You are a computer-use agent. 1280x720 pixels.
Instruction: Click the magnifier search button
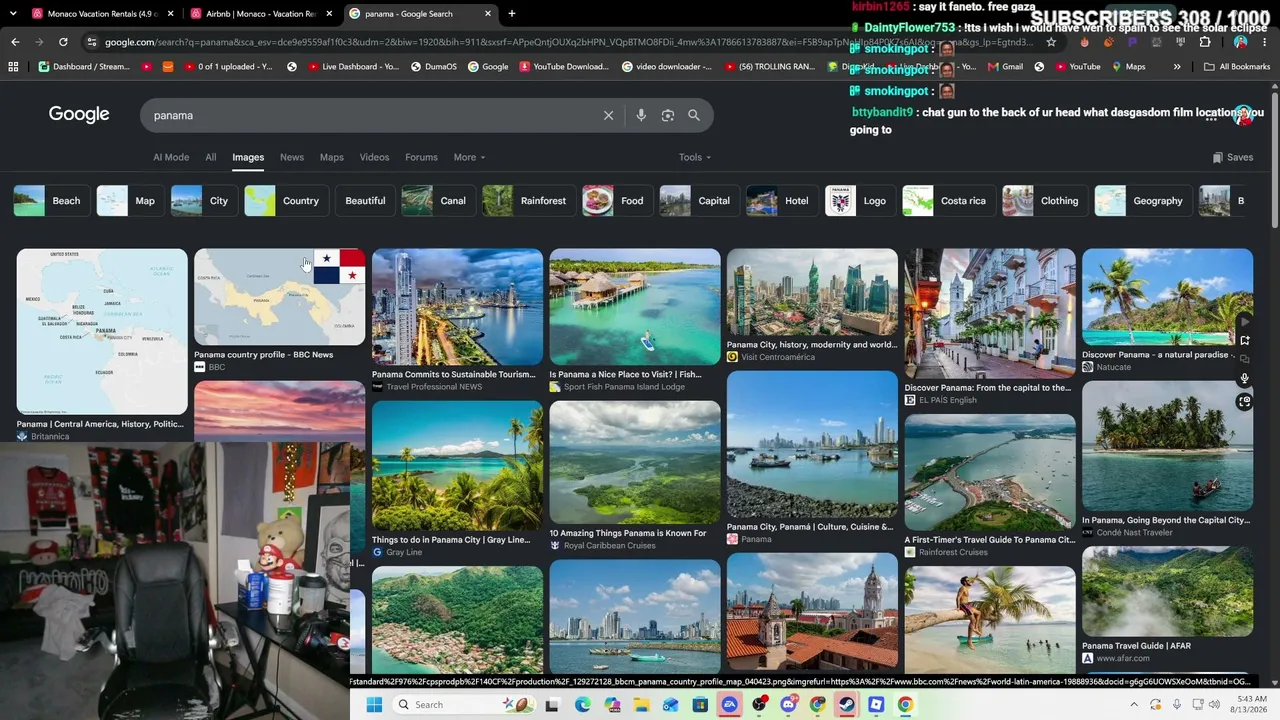(x=694, y=115)
